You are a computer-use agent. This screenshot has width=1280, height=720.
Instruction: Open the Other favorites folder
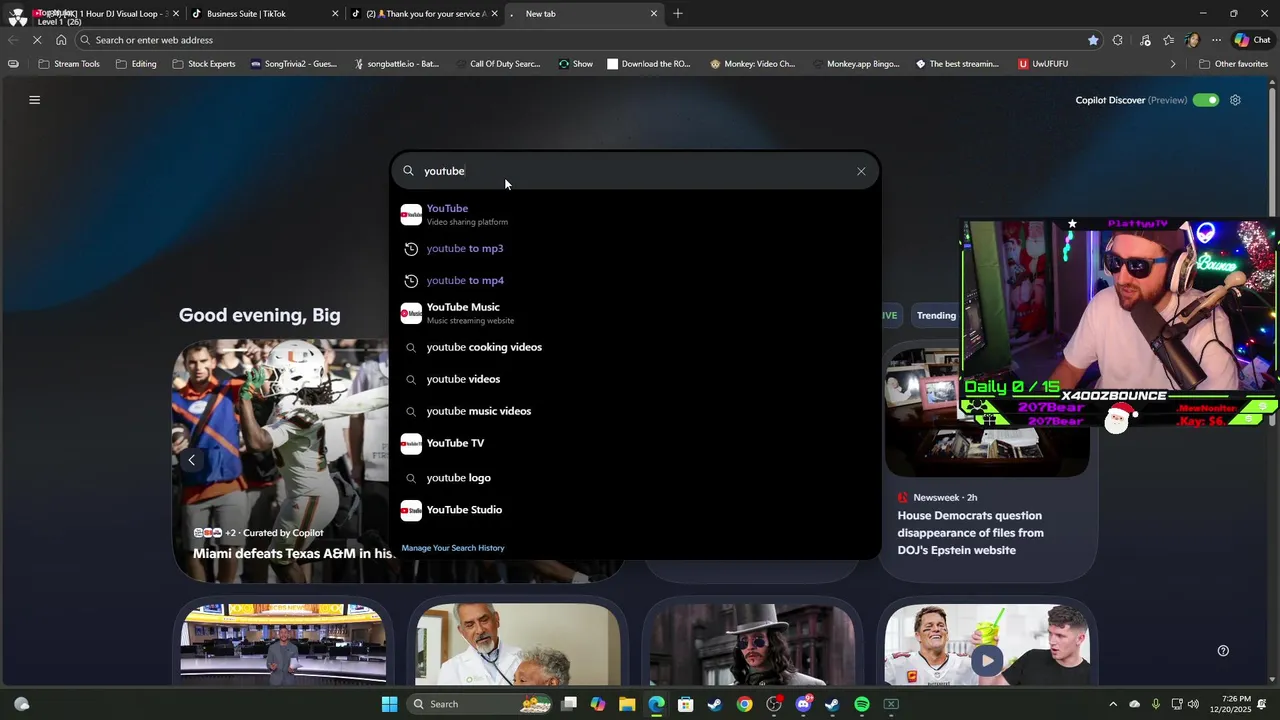[x=1233, y=64]
